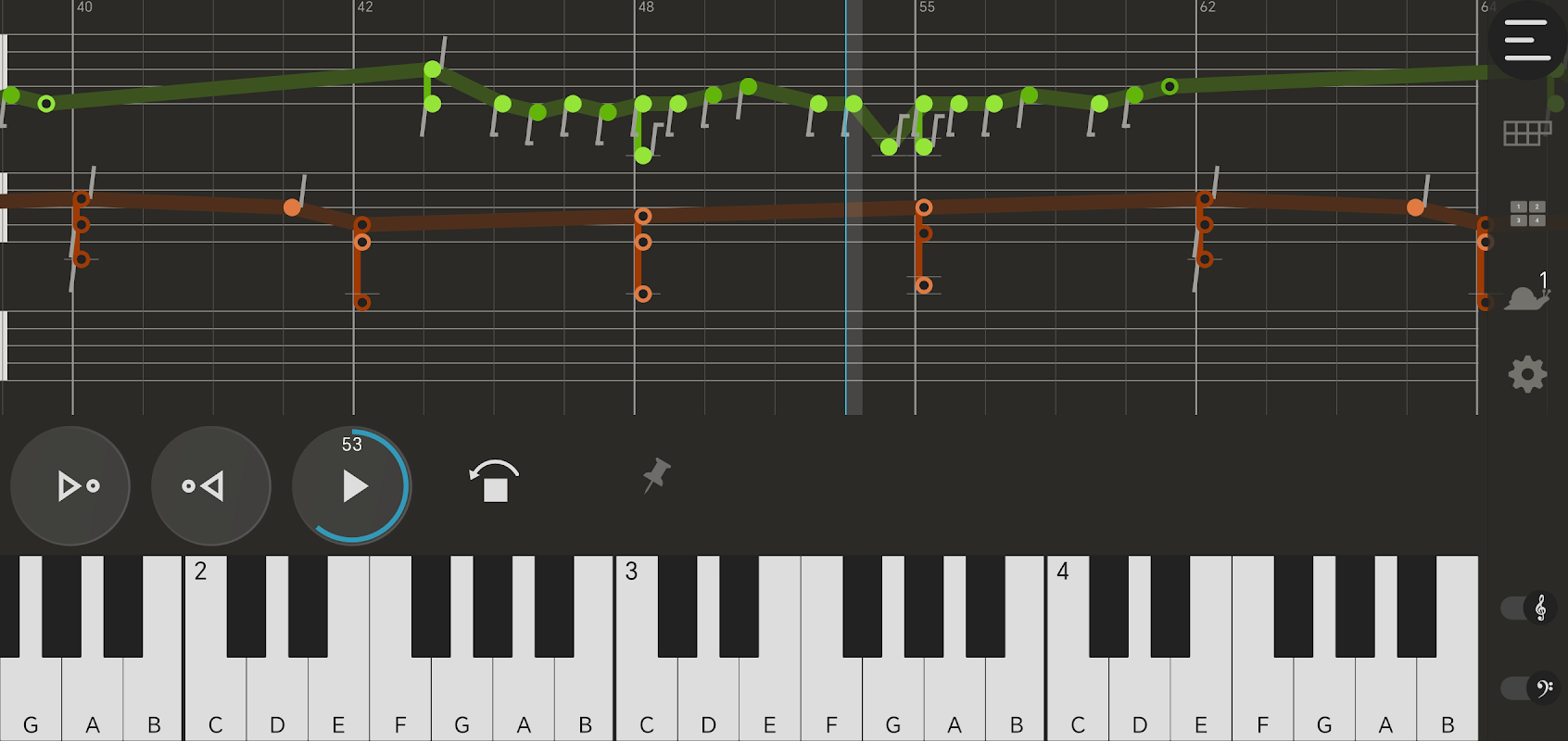This screenshot has width=1568, height=741.
Task: Click measure 48 marker on the timeline
Action: [x=646, y=7]
